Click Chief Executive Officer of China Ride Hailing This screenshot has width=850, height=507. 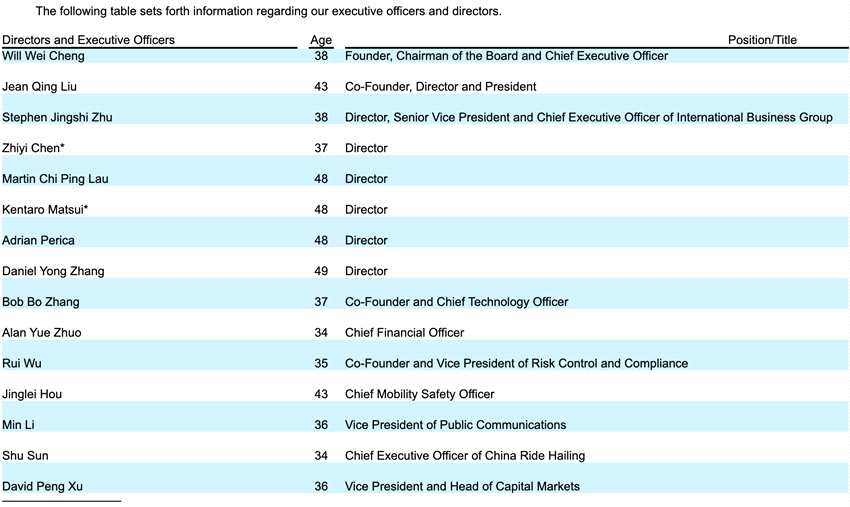[465, 456]
